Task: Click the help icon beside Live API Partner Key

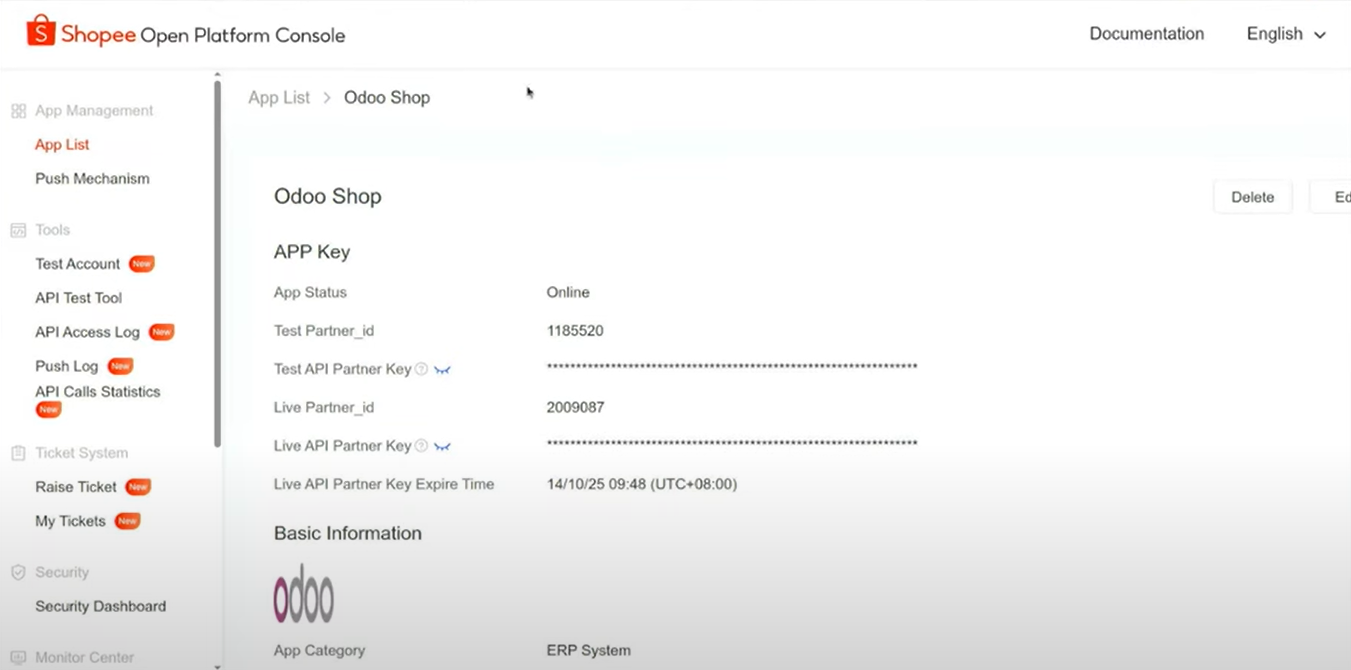Action: click(x=421, y=446)
